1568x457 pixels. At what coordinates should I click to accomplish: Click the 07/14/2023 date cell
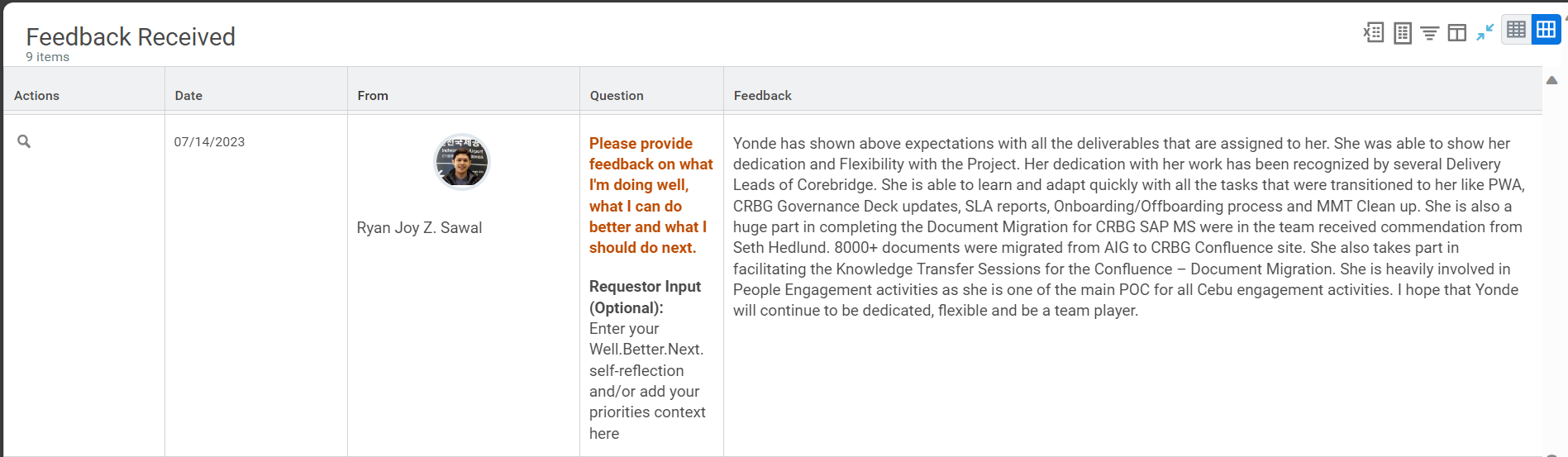[209, 142]
